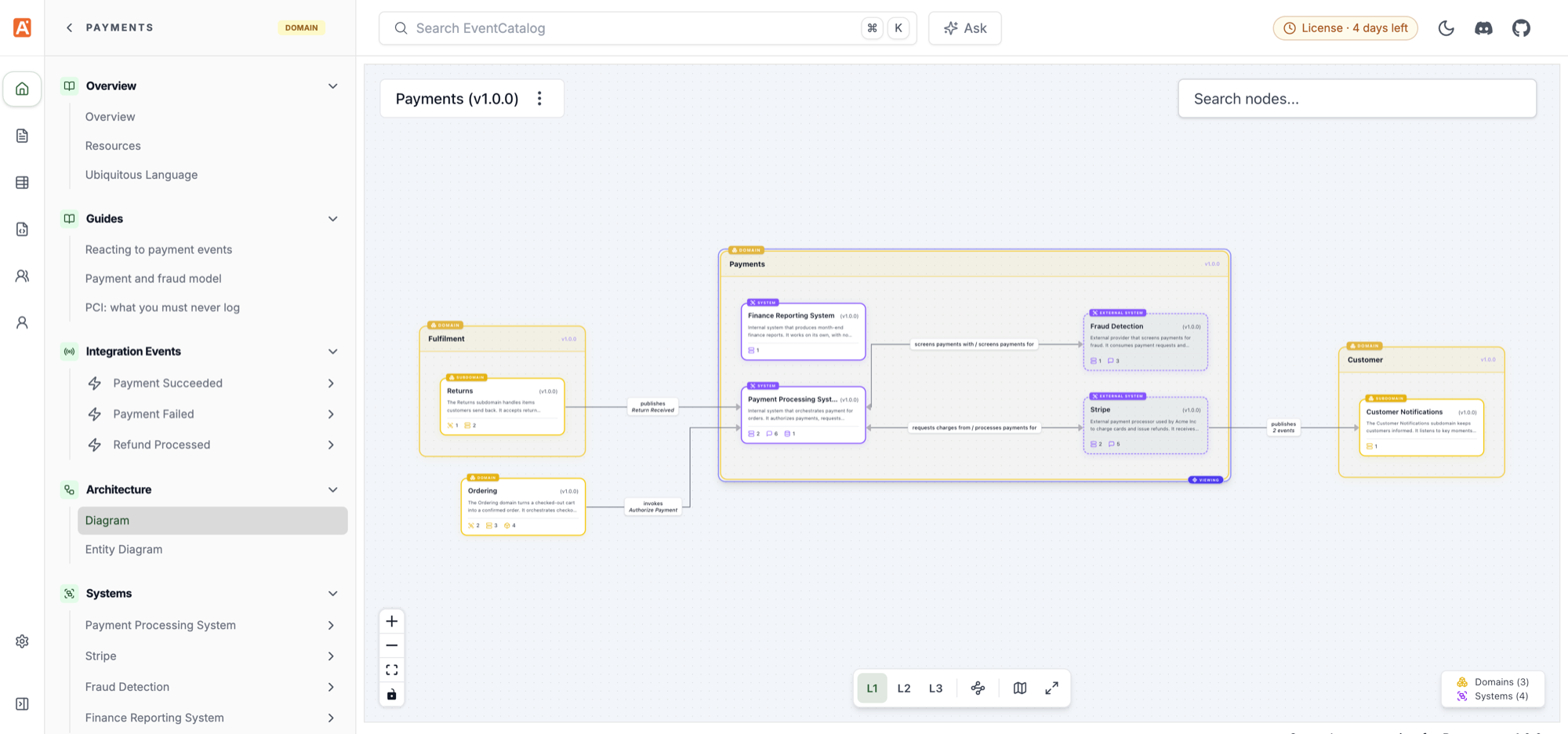Expand the Stripe system item

point(331,656)
